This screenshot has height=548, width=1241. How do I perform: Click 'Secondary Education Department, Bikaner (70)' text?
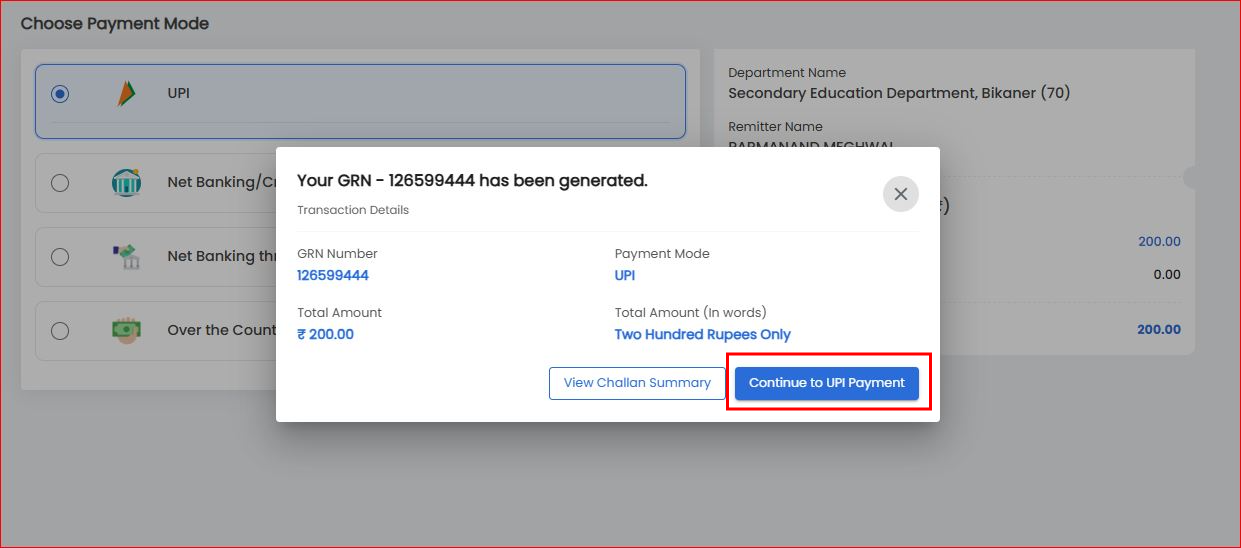point(899,93)
